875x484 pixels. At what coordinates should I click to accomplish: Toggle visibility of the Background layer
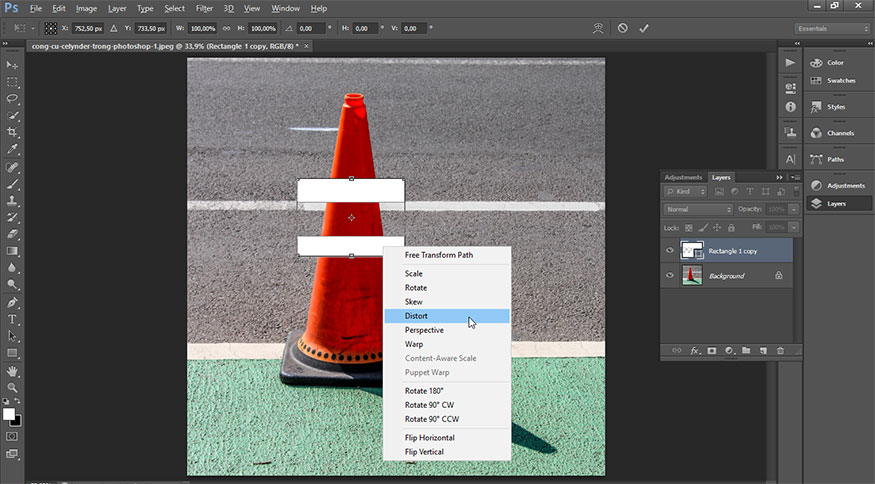670,275
